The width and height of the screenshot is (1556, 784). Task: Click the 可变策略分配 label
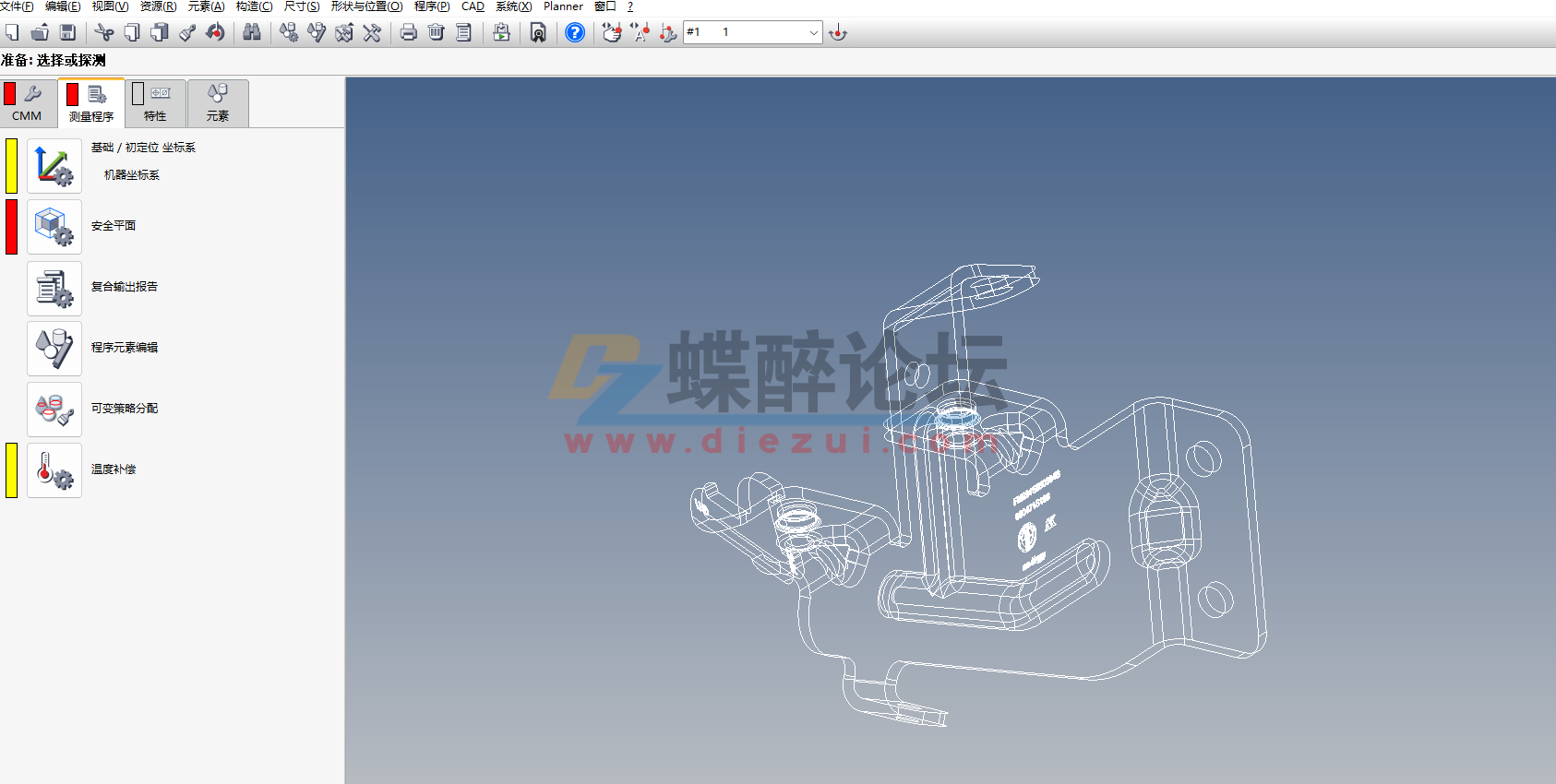(125, 409)
